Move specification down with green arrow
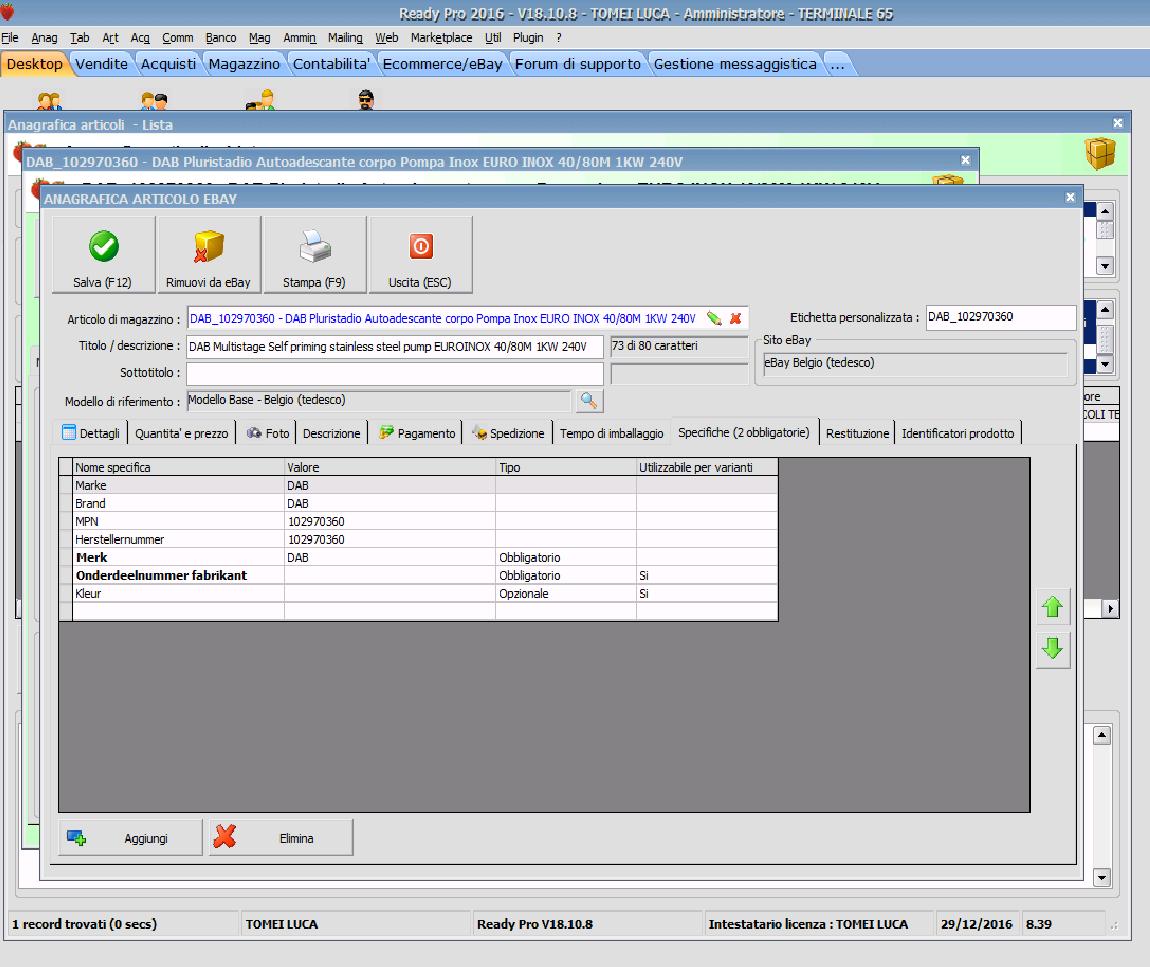 pyautogui.click(x=1052, y=649)
